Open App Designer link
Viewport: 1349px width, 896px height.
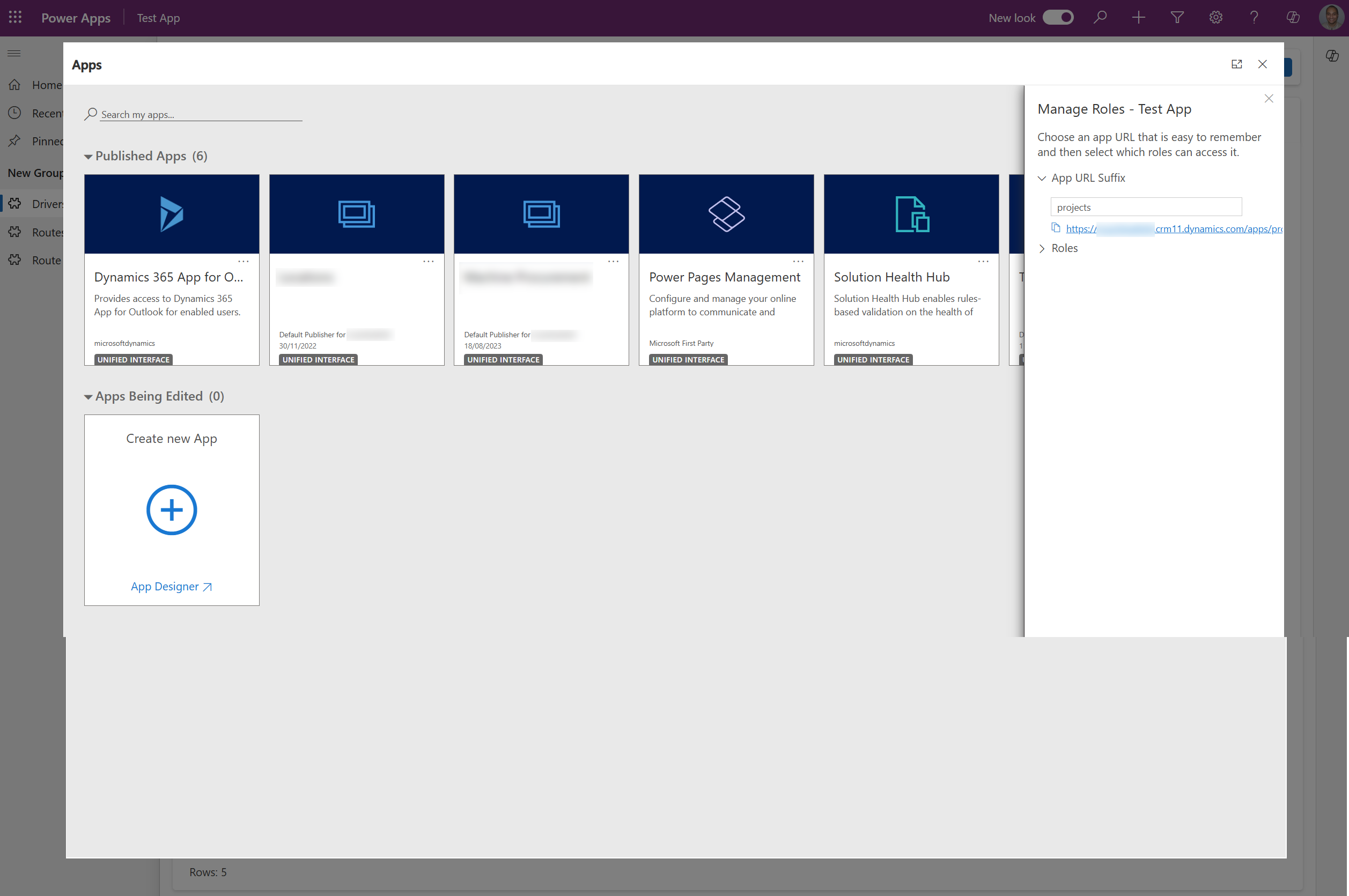click(x=171, y=586)
